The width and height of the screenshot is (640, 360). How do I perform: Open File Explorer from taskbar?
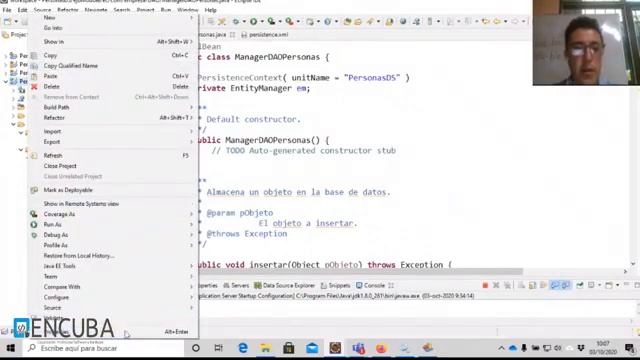tap(266, 348)
